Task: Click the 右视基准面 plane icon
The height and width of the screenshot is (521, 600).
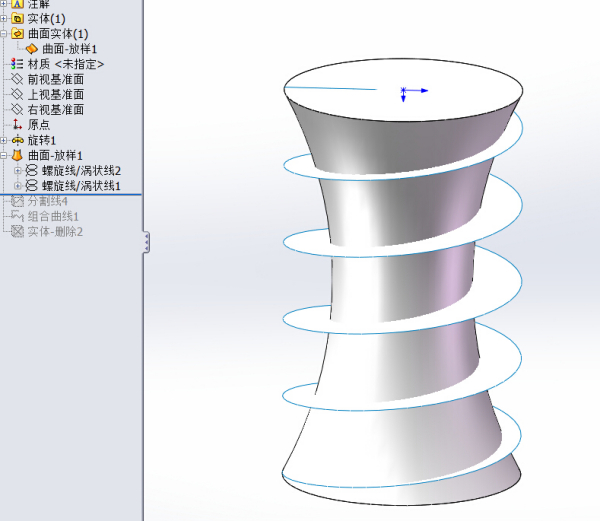Action: pyautogui.click(x=17, y=109)
